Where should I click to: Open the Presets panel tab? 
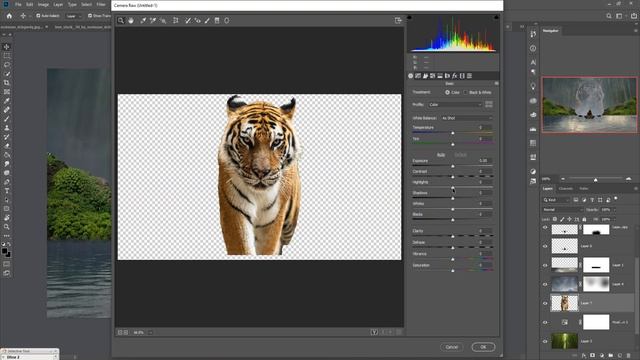469,76
